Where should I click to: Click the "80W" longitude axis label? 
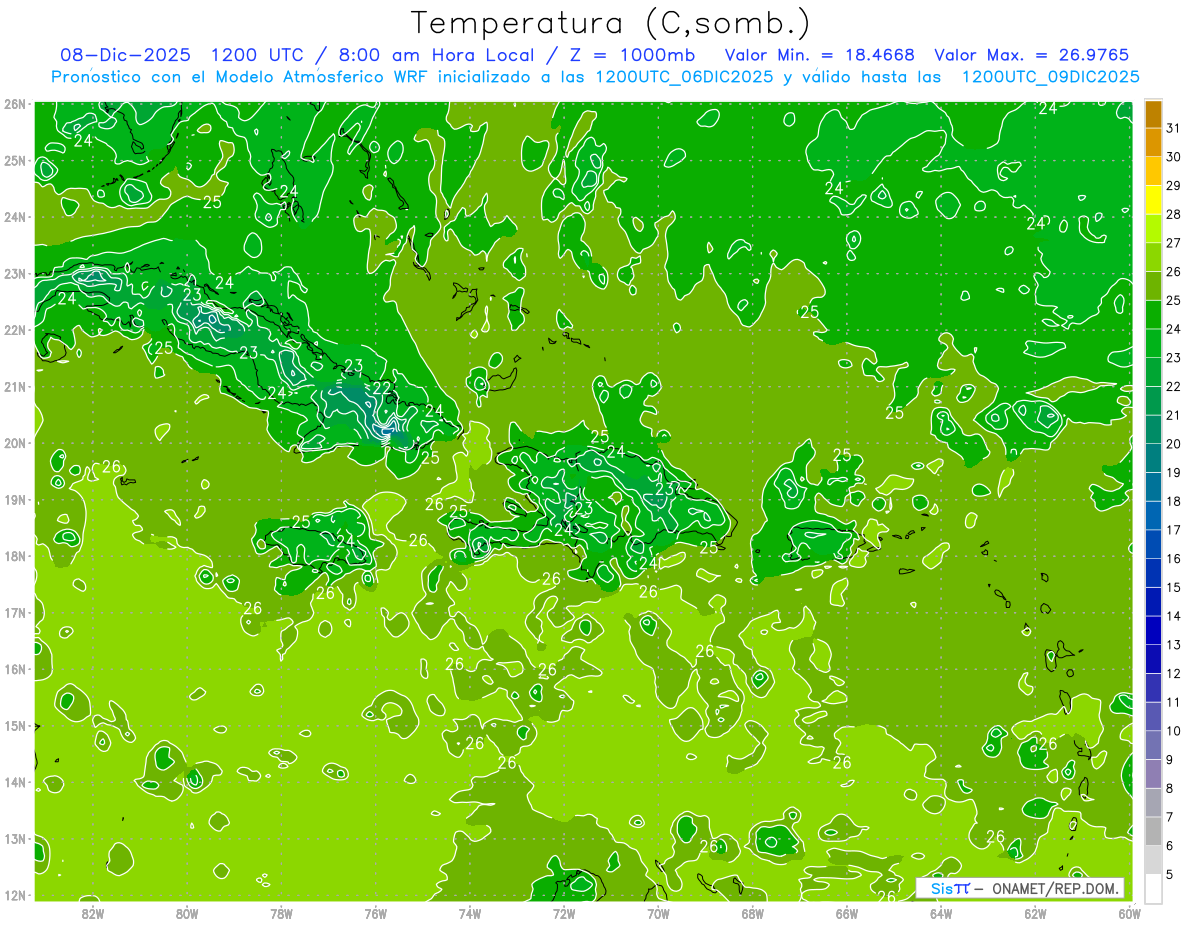187,913
